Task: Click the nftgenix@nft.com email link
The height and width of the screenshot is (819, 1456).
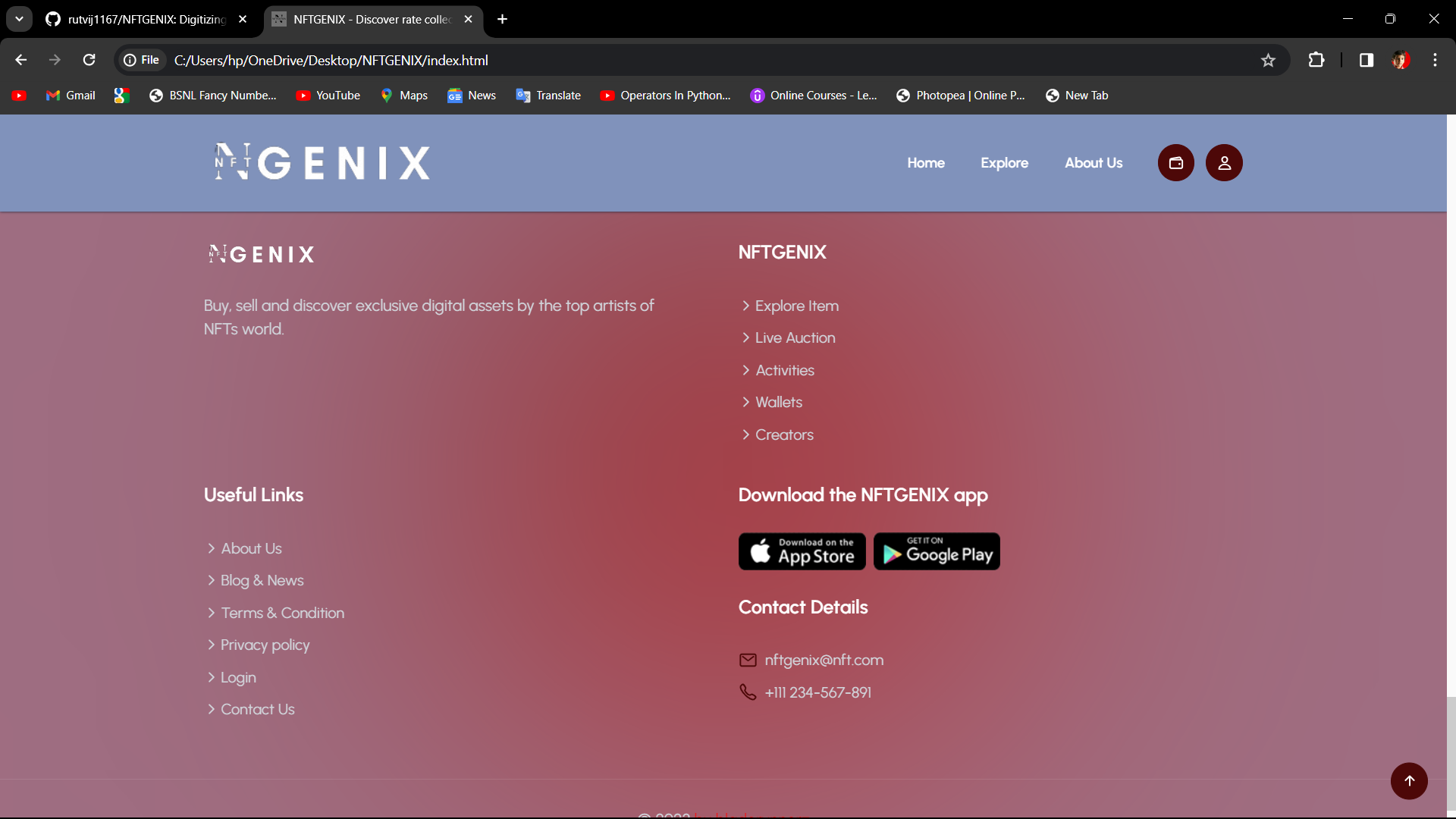Action: click(x=824, y=661)
